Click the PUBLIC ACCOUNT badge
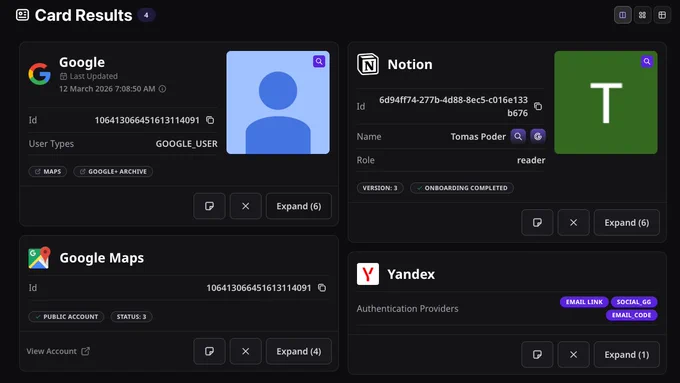This screenshot has height=383, width=680. pyautogui.click(x=66, y=317)
